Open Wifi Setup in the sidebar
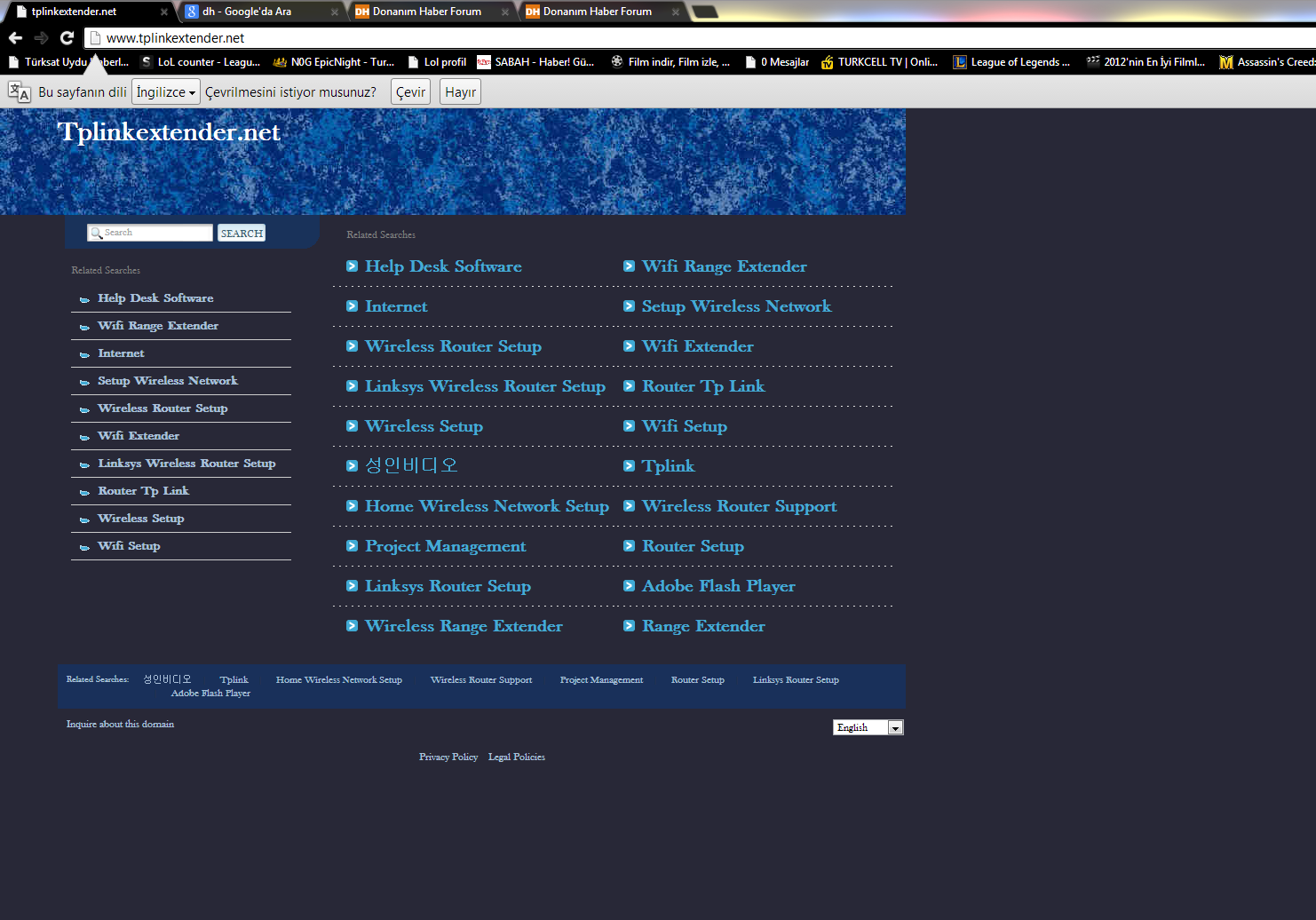The image size is (1316, 920). pyautogui.click(x=129, y=546)
